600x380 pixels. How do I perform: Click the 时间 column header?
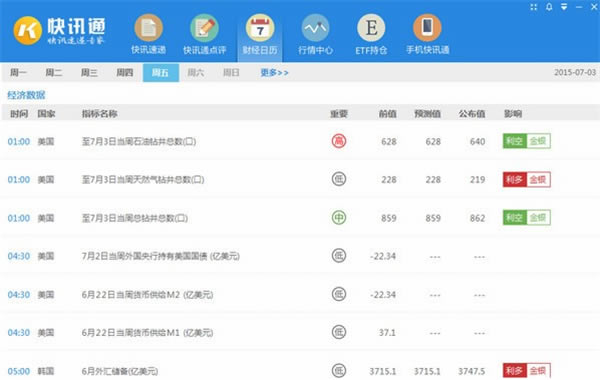19,114
